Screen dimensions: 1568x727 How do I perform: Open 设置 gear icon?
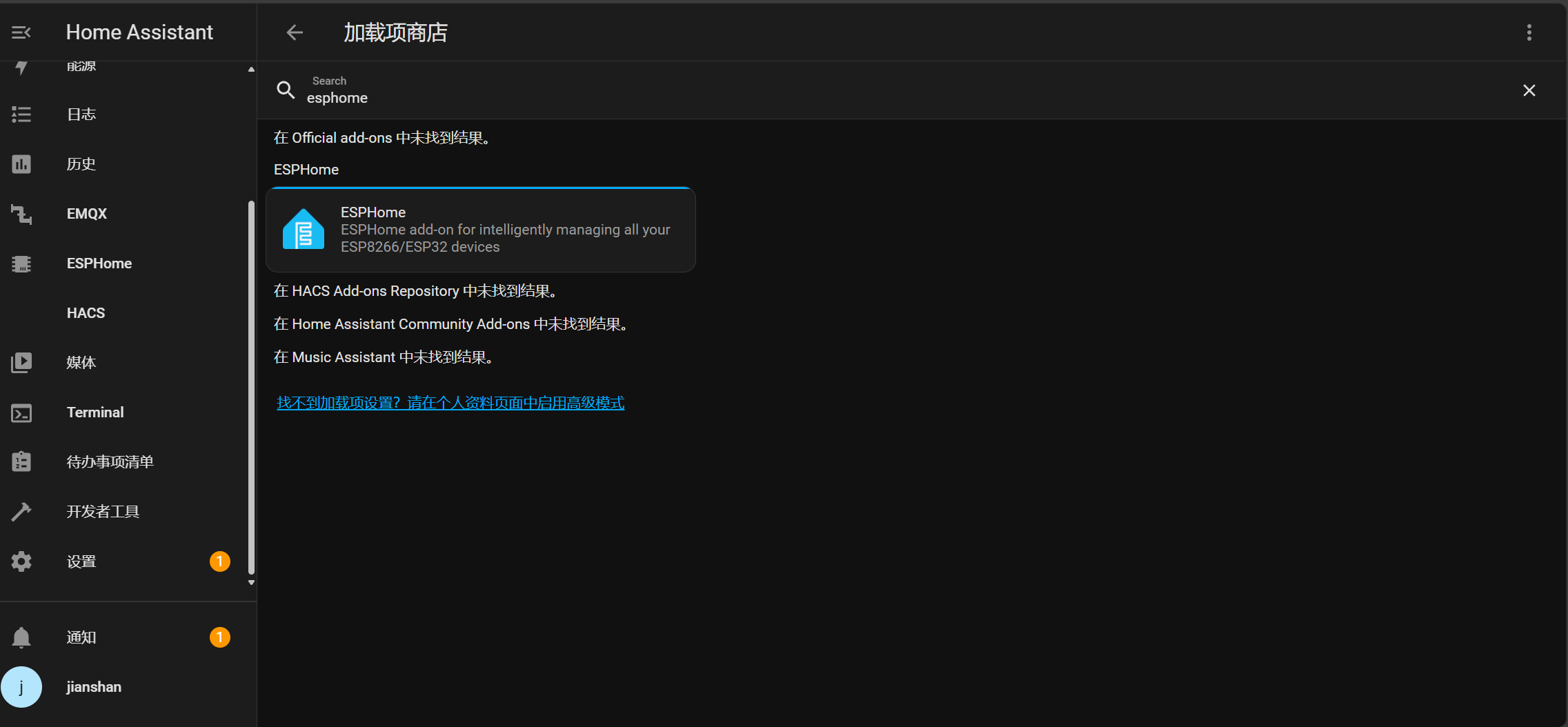(x=21, y=561)
